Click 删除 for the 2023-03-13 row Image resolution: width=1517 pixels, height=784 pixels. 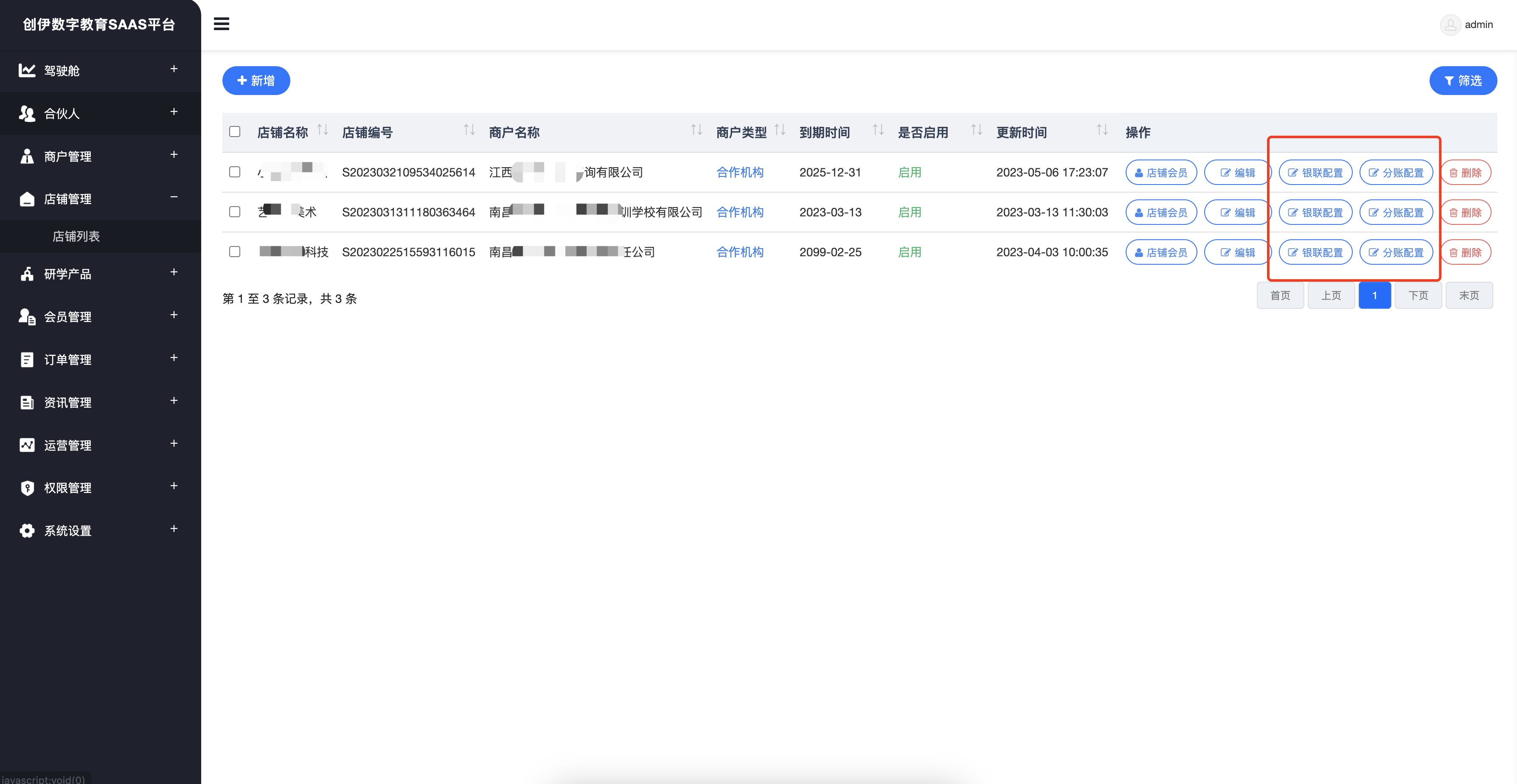click(x=1465, y=213)
